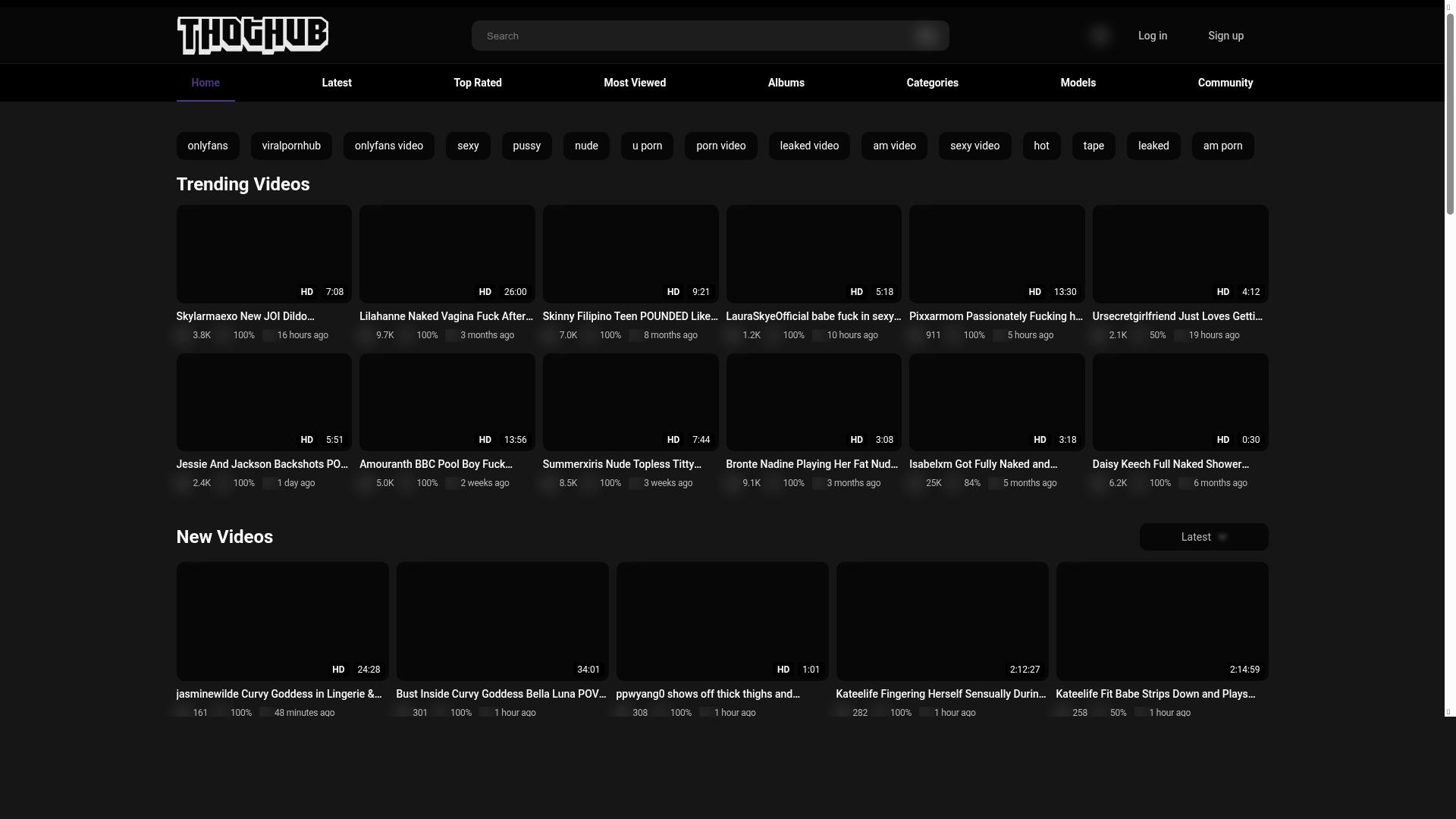
Task: Open the Community menu item
Action: (x=1225, y=83)
